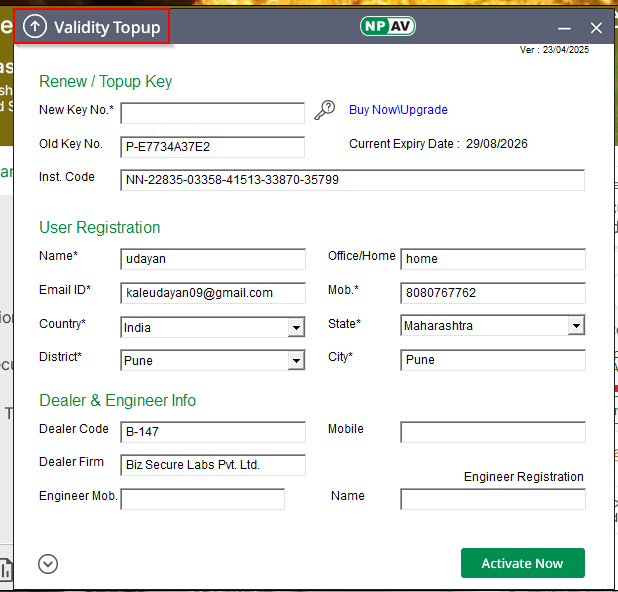Screen dimensions: 618x592
Task: Click the Name field containing udayan
Action: (212, 259)
